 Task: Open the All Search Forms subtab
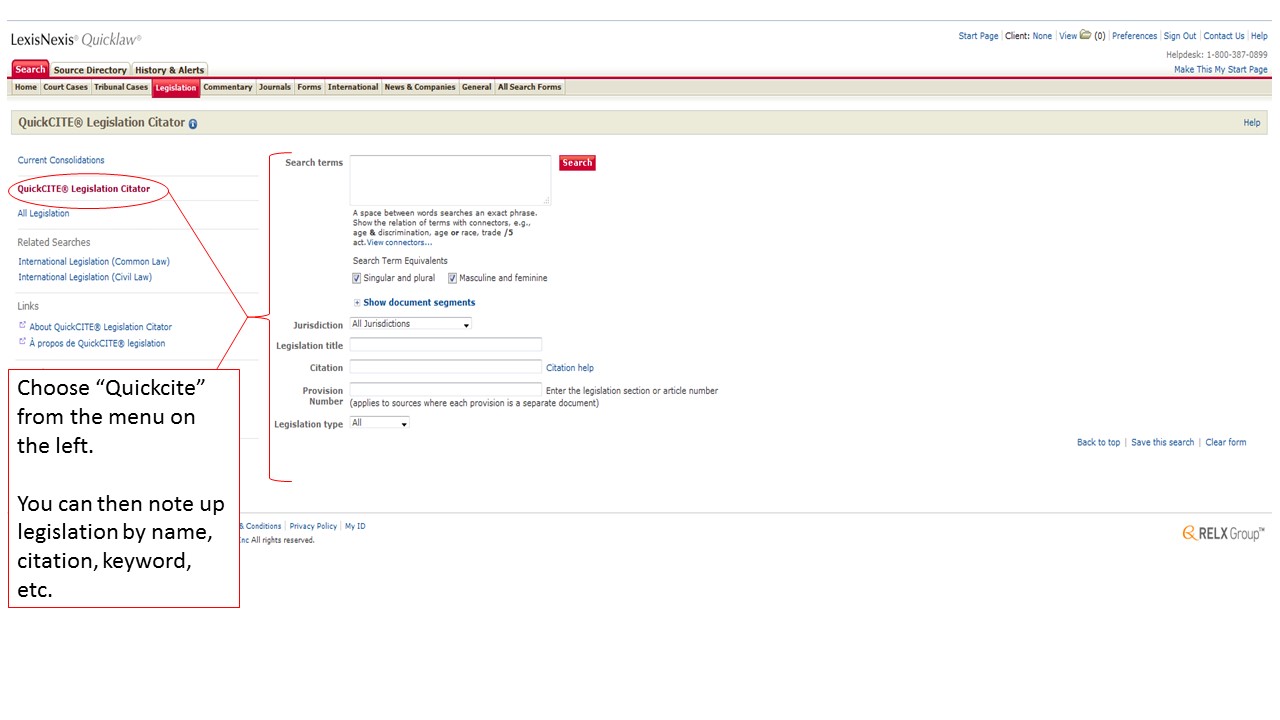point(530,87)
